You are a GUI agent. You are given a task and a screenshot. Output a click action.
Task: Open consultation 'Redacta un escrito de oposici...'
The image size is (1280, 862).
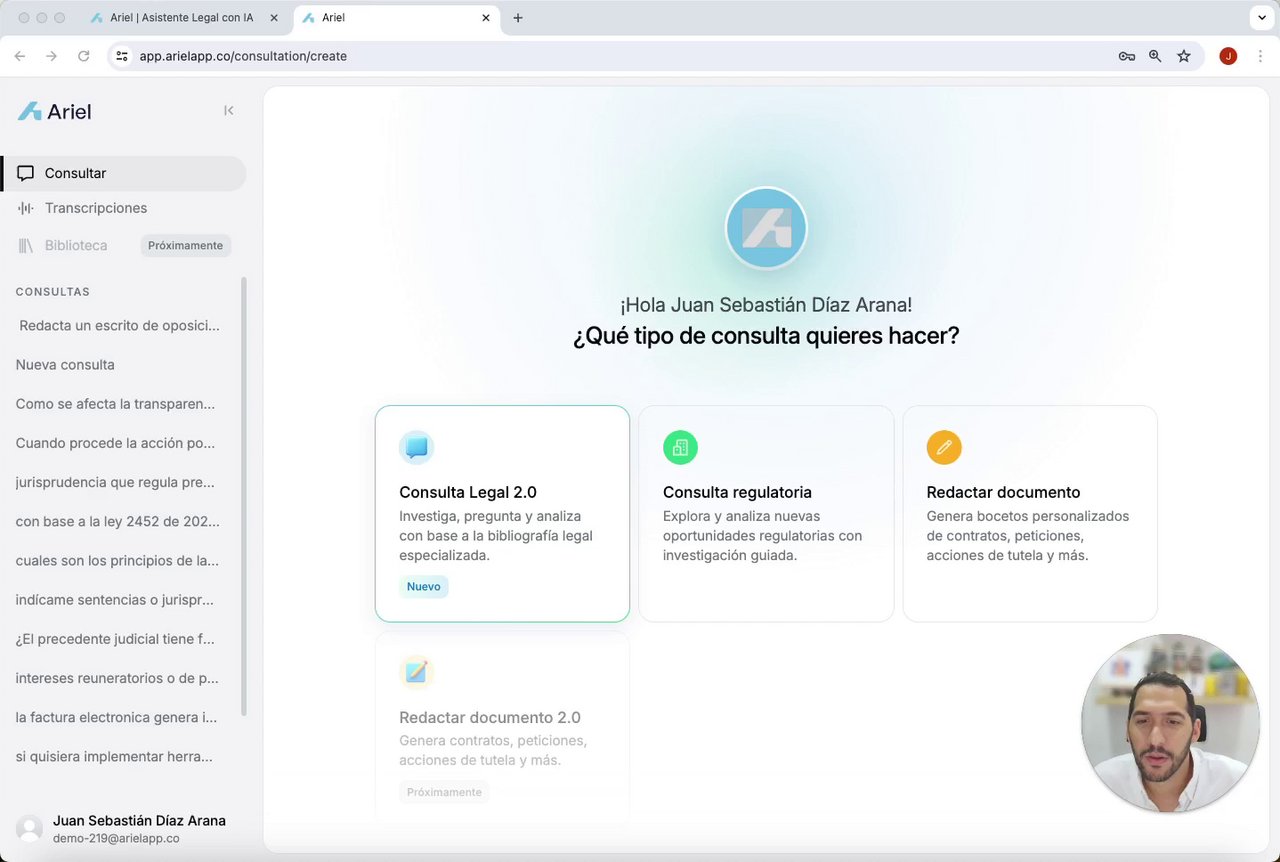click(x=120, y=325)
